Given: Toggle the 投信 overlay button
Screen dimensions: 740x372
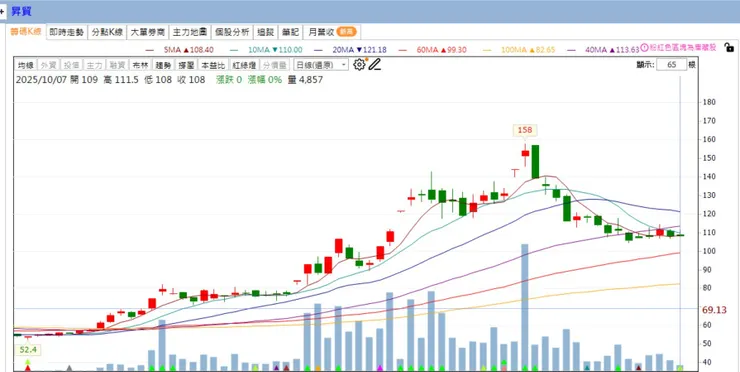Looking at the screenshot, I should pos(72,65).
